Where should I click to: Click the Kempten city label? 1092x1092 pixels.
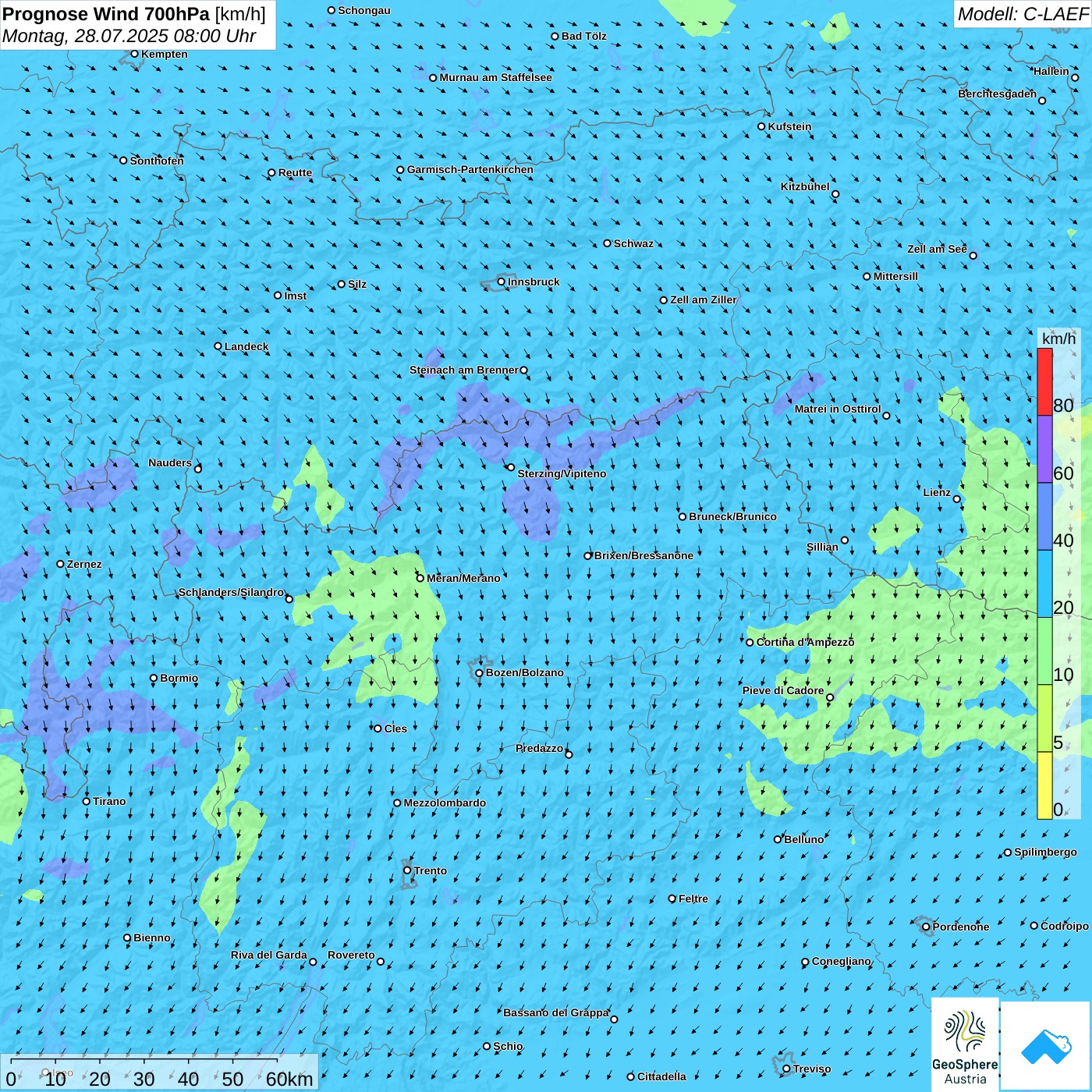164,54
